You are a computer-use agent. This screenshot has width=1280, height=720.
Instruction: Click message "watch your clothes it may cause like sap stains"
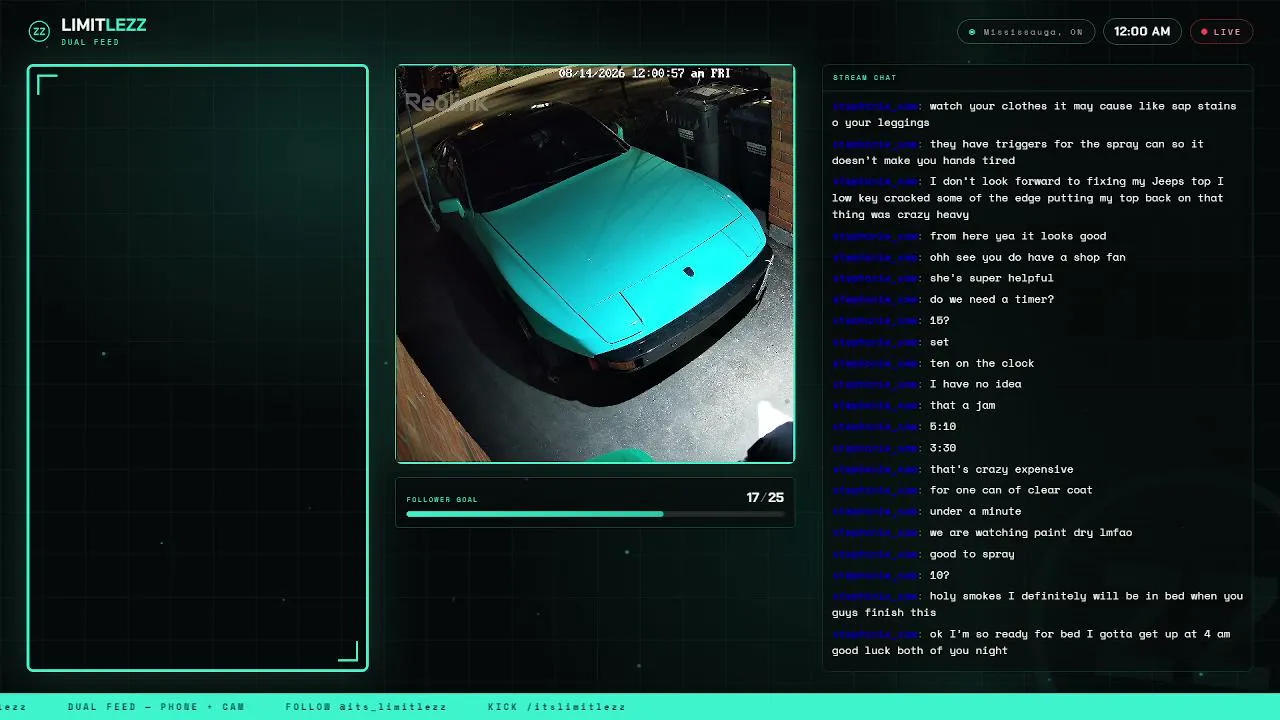[x=1037, y=114]
